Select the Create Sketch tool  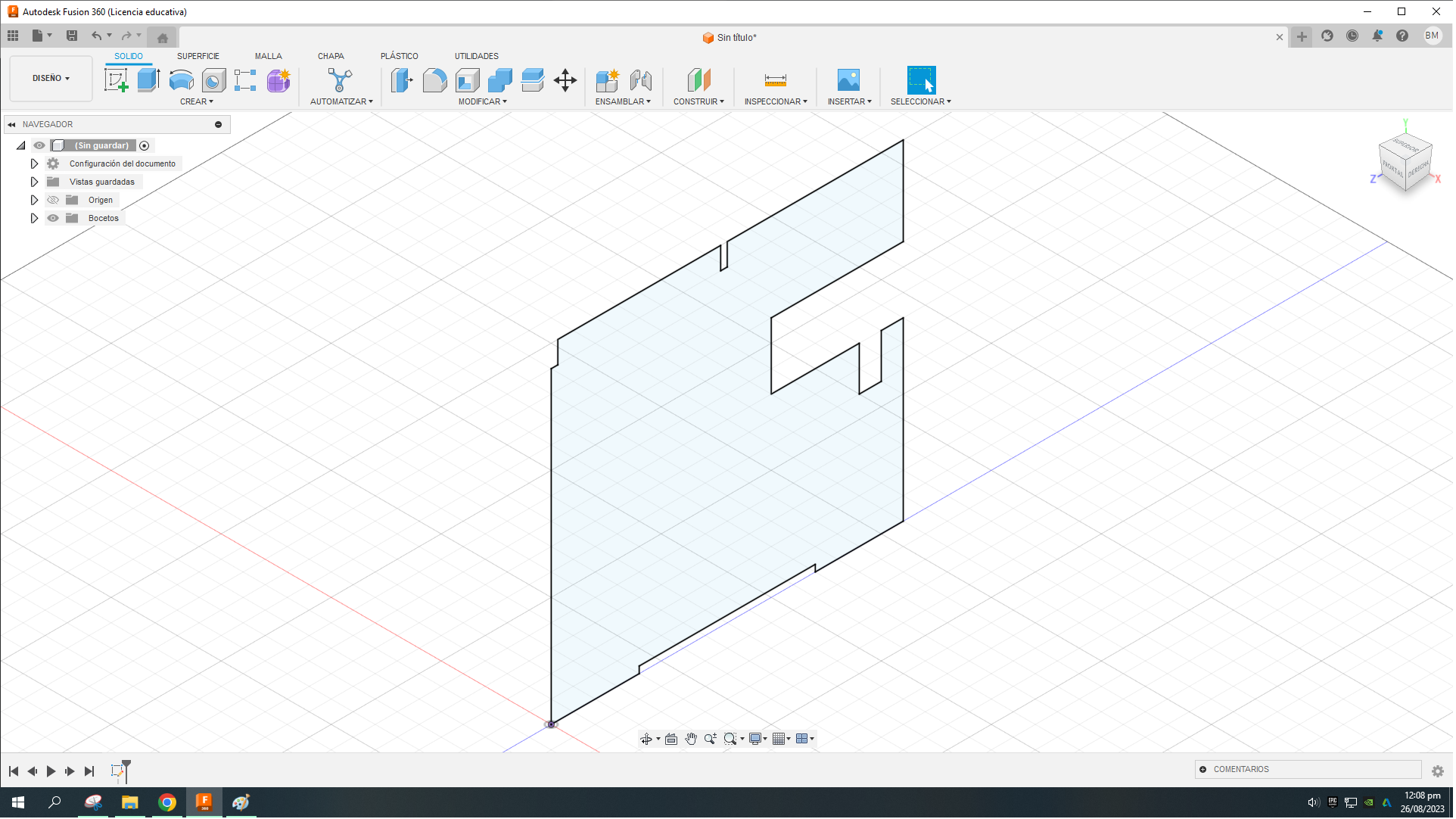tap(116, 79)
